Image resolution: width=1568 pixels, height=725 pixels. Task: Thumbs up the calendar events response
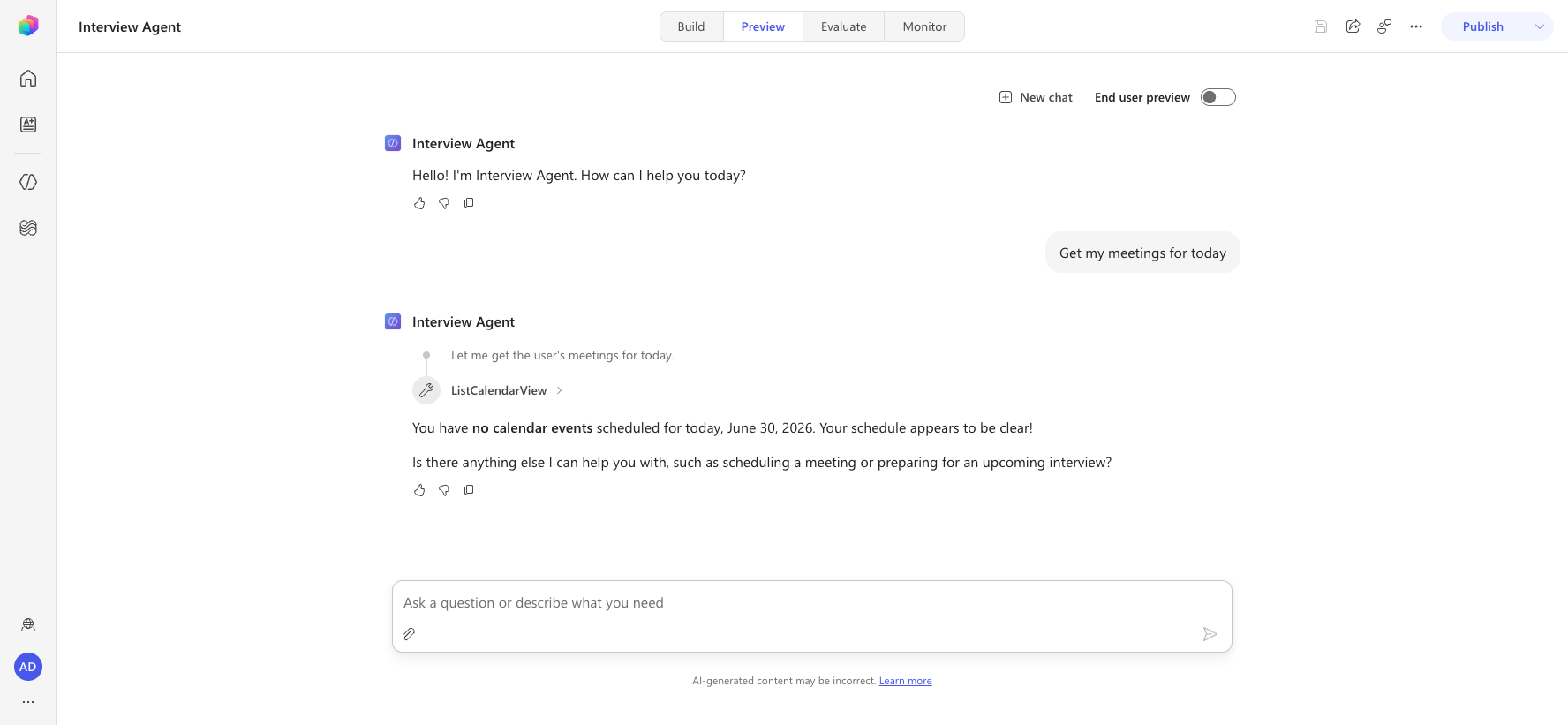(x=419, y=490)
